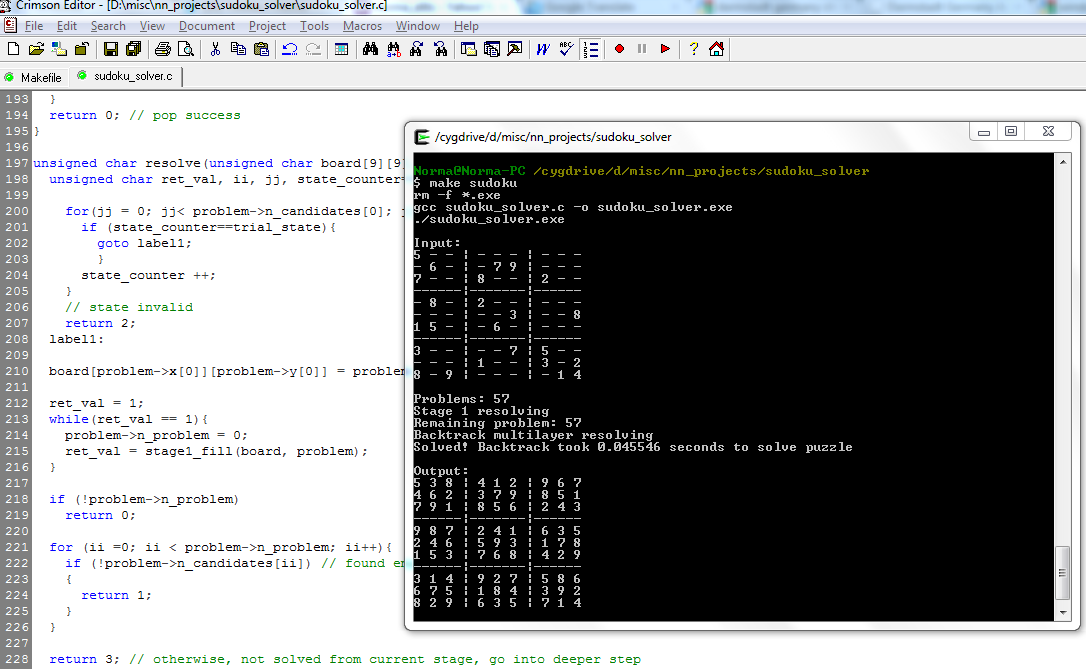The height and width of the screenshot is (669, 1086).
Task: Click the Redo arrow icon
Action: click(x=313, y=49)
